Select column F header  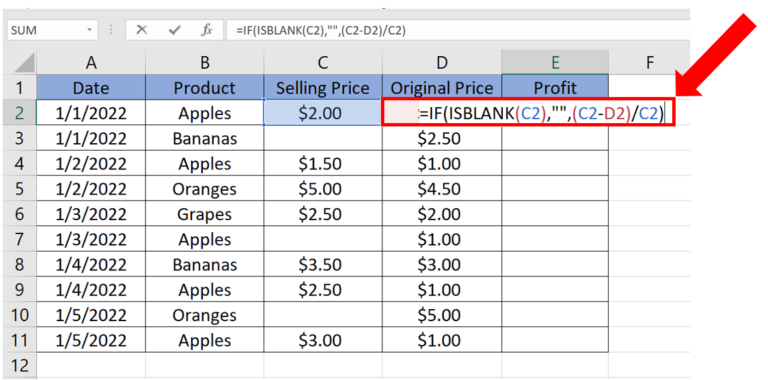coord(649,63)
